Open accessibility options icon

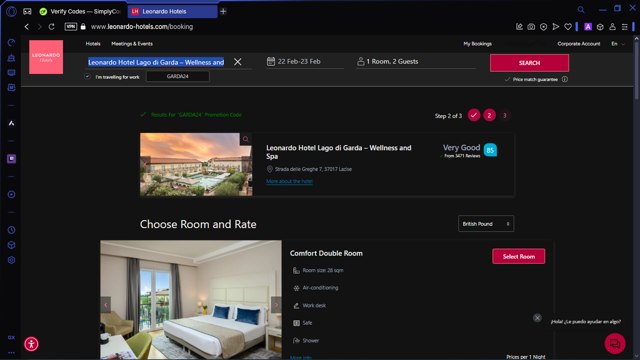pyautogui.click(x=31, y=344)
